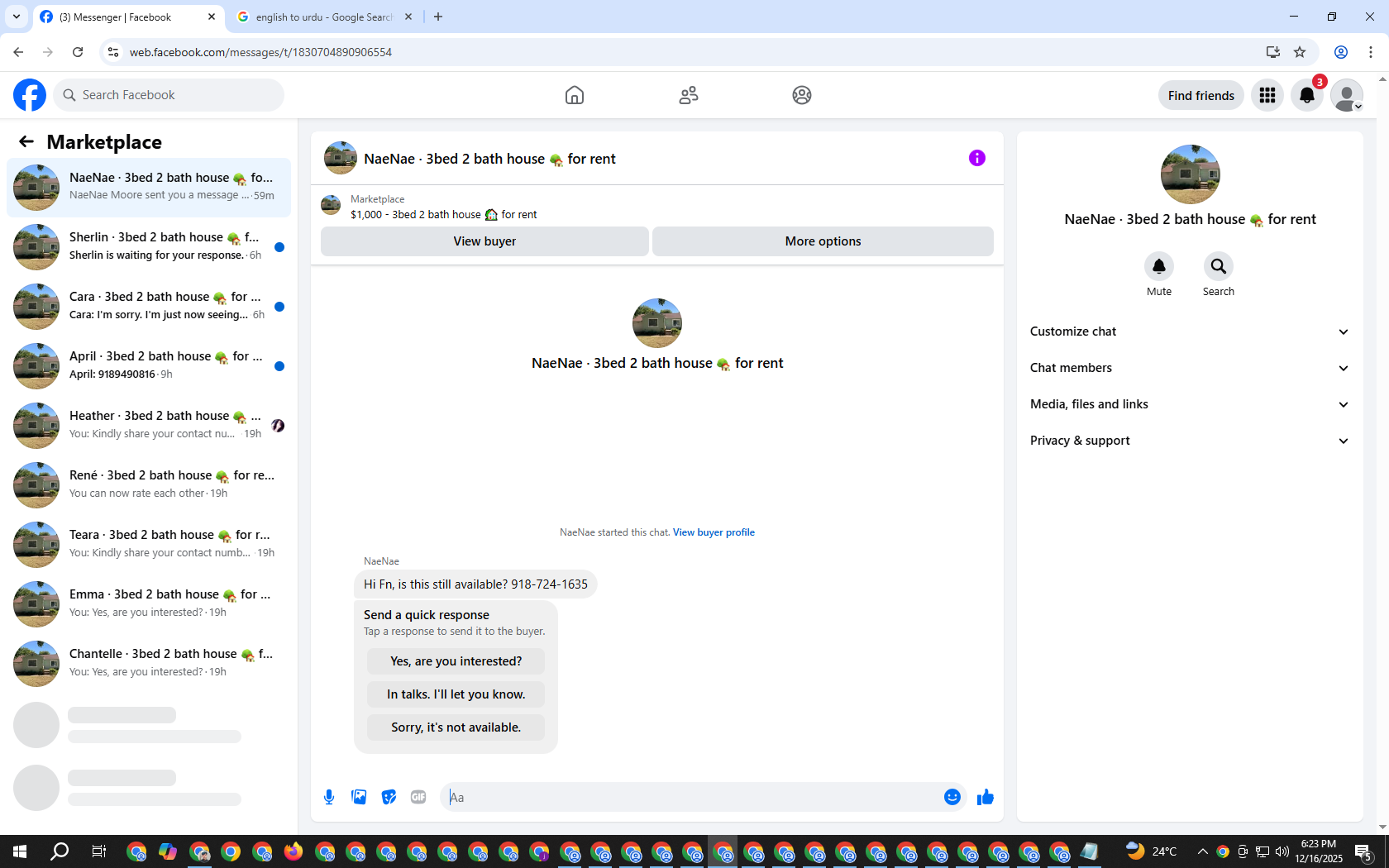Open the emoji picker in the message box

pos(952,797)
